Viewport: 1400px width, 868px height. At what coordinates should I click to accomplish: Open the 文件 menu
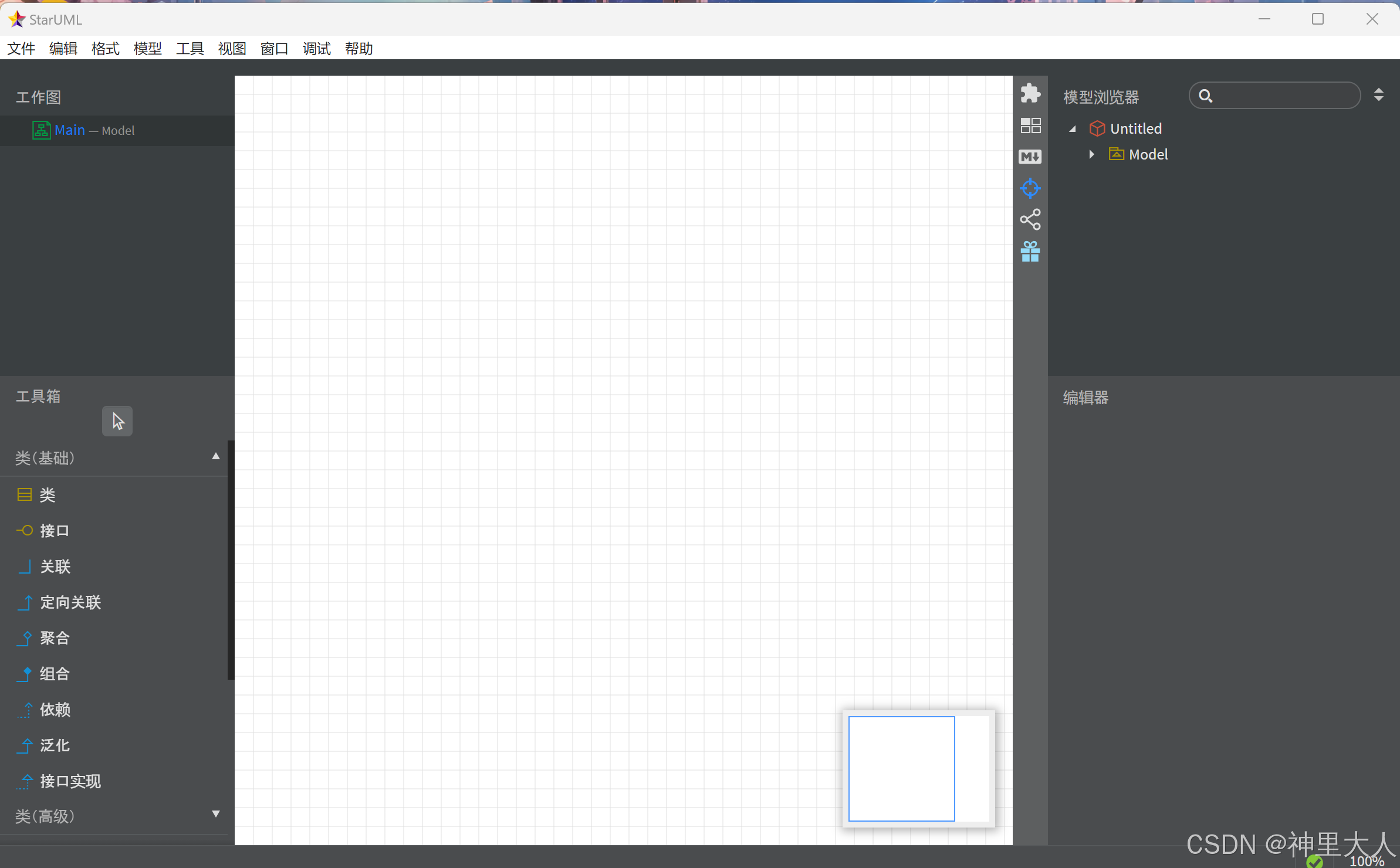(x=21, y=48)
